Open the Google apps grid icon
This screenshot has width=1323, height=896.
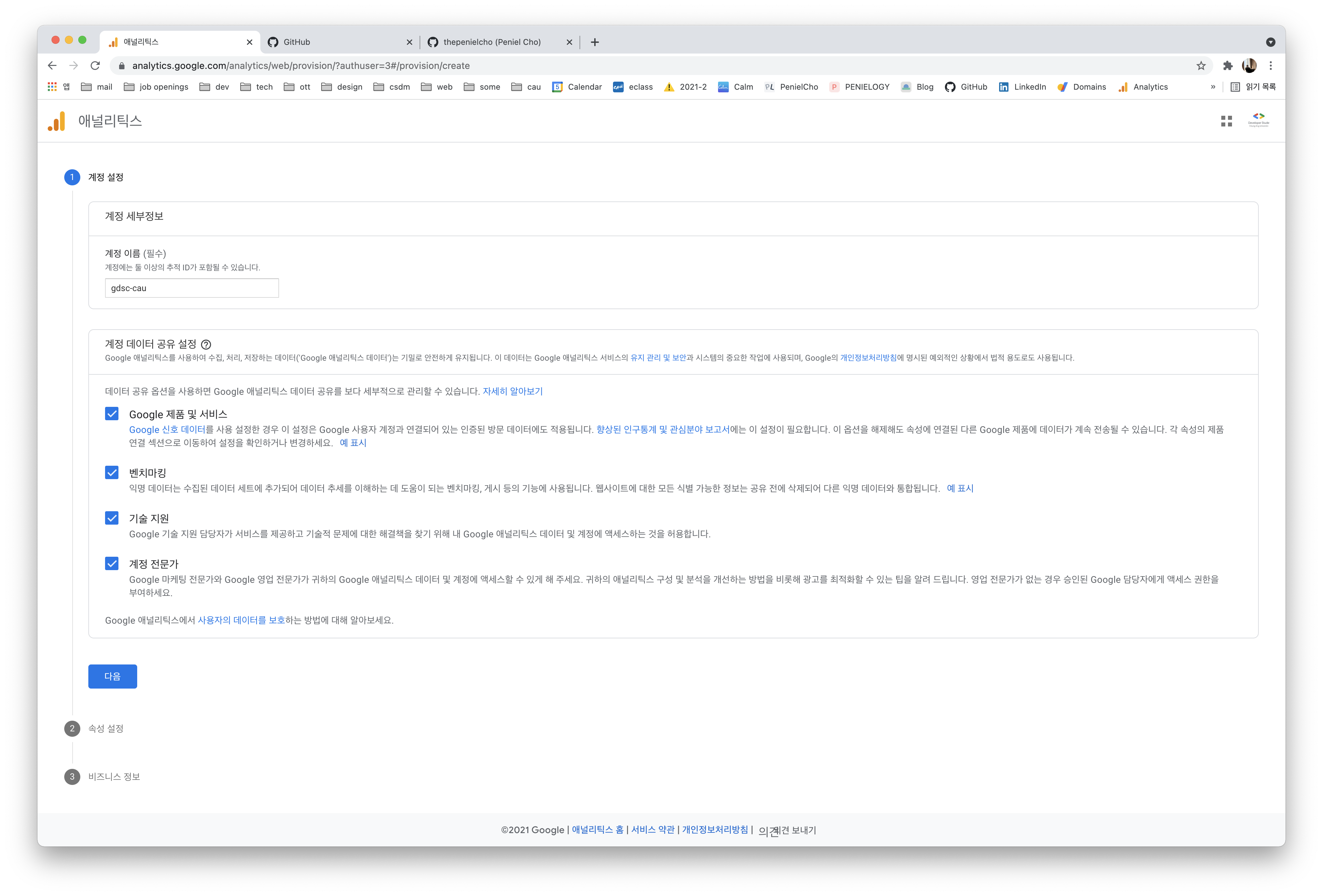[1226, 121]
